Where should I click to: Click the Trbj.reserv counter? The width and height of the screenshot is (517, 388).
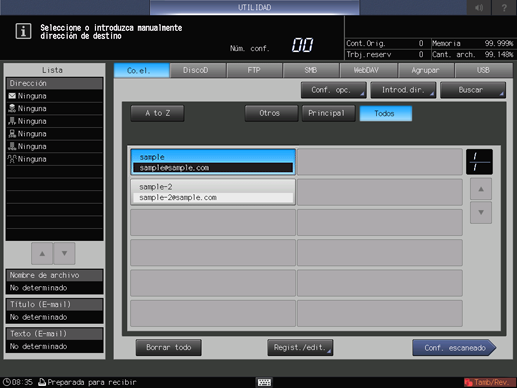[x=385, y=55]
